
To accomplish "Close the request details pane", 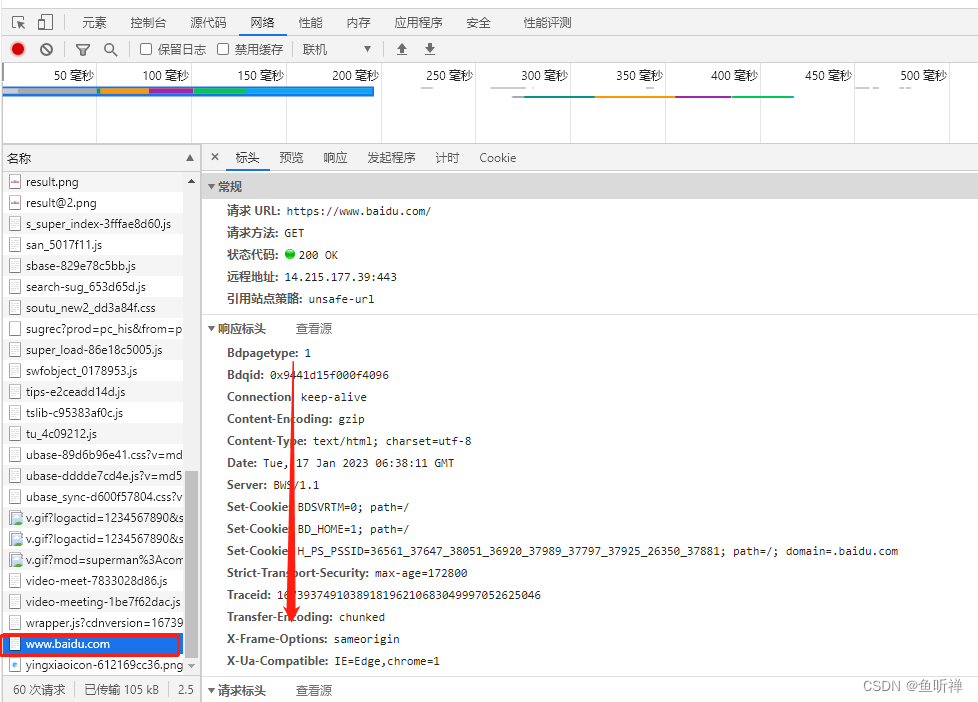I will pos(215,157).
